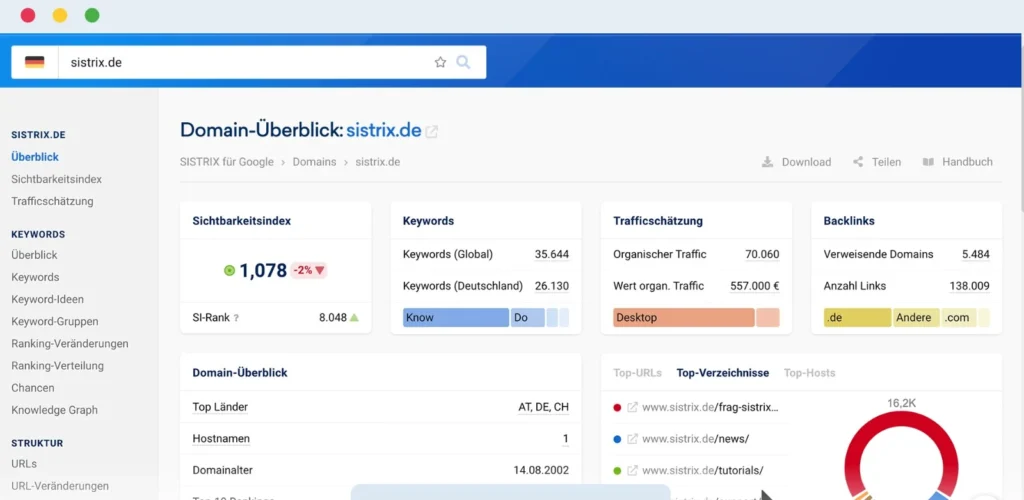Click Keywords (Global) value 35.644
Viewport: 1024px width, 500px height.
coord(552,254)
